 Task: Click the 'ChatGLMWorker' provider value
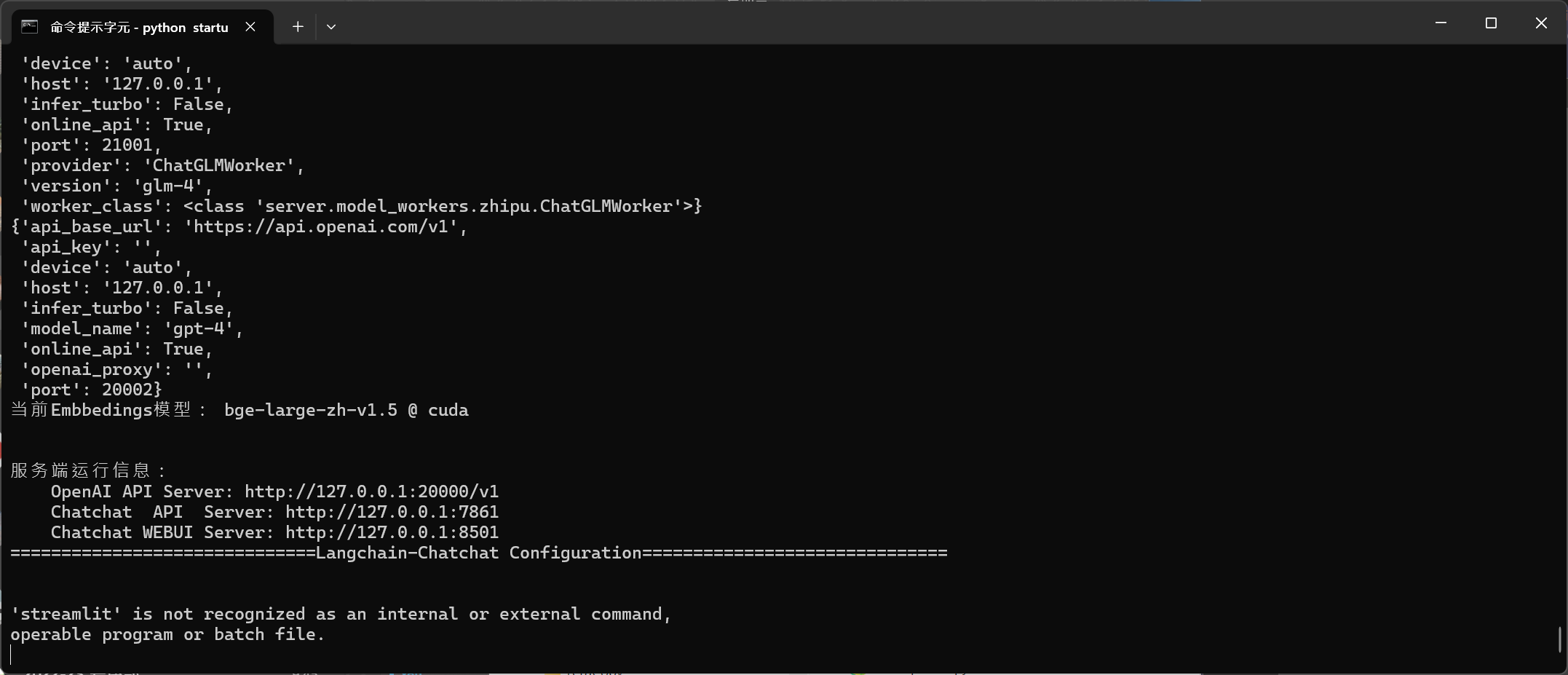tap(218, 165)
